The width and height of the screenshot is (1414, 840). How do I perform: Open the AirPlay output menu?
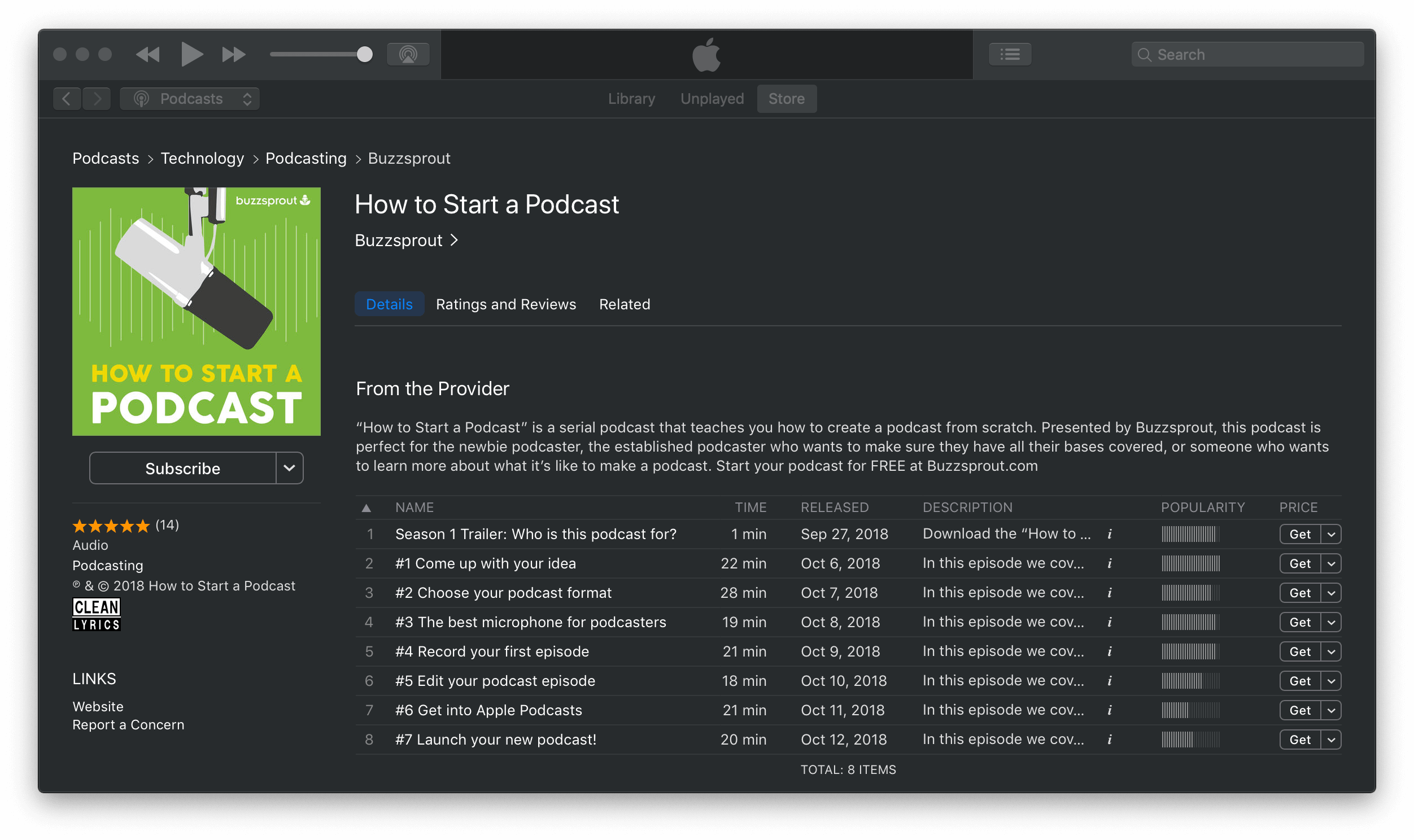[408, 54]
